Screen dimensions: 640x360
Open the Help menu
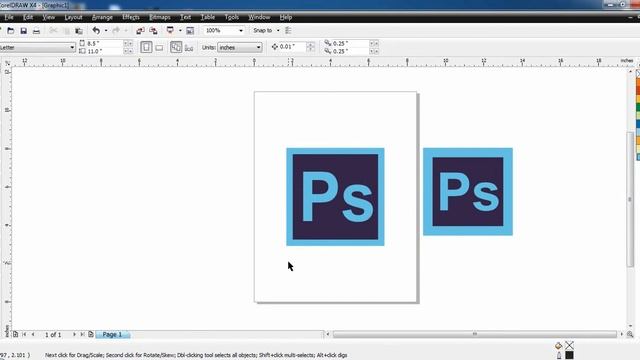point(286,17)
